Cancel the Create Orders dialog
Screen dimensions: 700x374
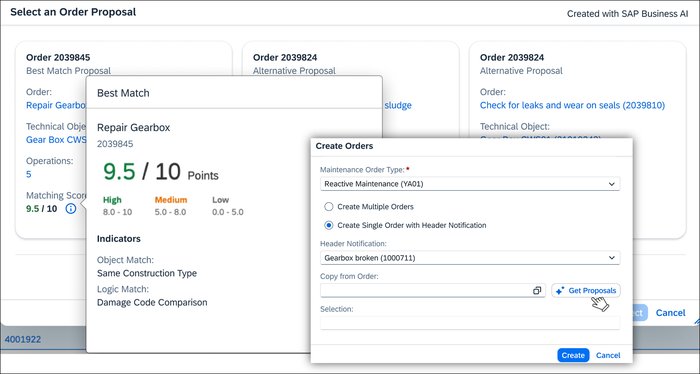pos(608,355)
